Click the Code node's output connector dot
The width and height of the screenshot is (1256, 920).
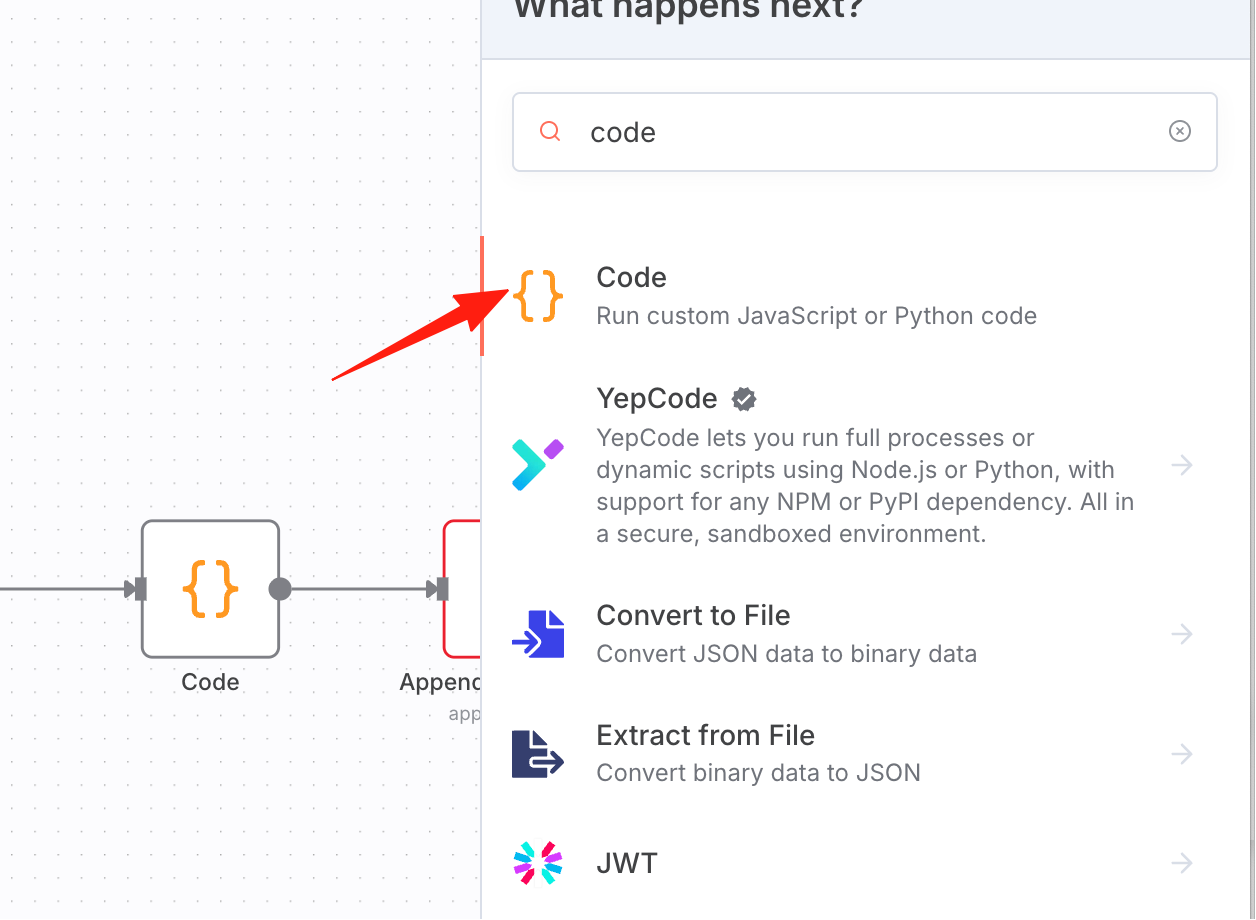[280, 589]
